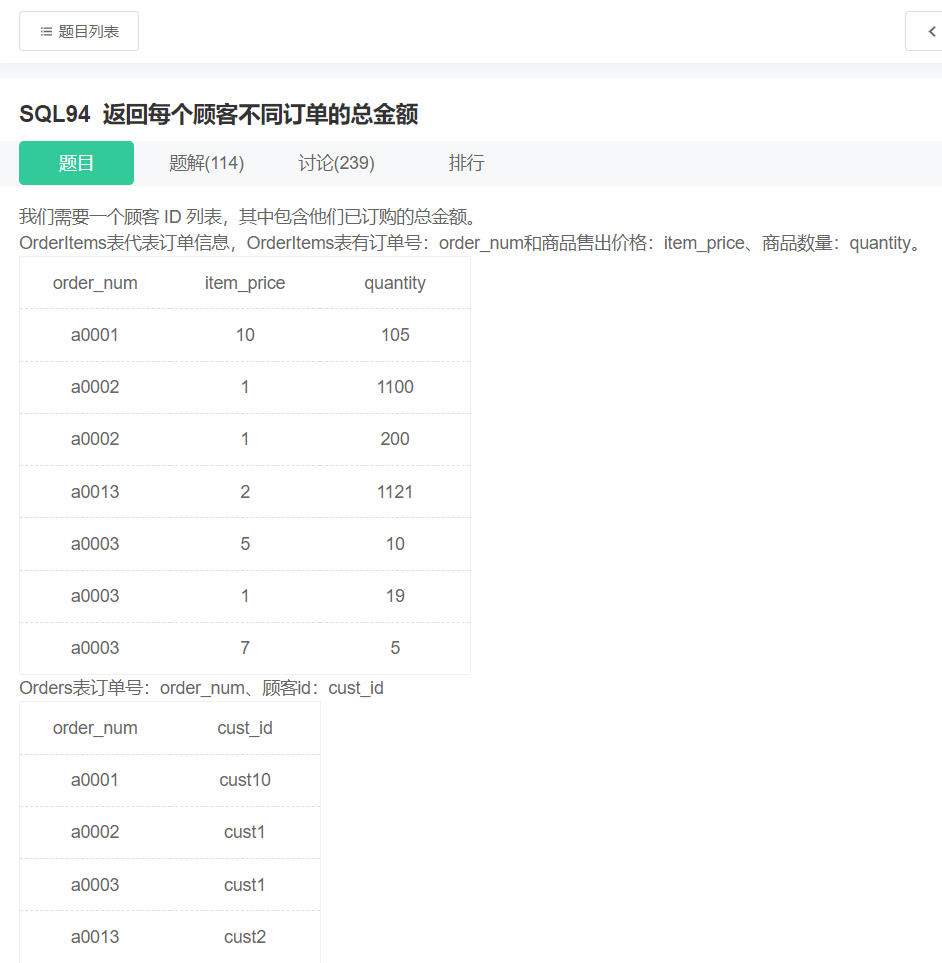Select the quantity value 19
Image resolution: width=942 pixels, height=963 pixels.
pyautogui.click(x=395, y=596)
